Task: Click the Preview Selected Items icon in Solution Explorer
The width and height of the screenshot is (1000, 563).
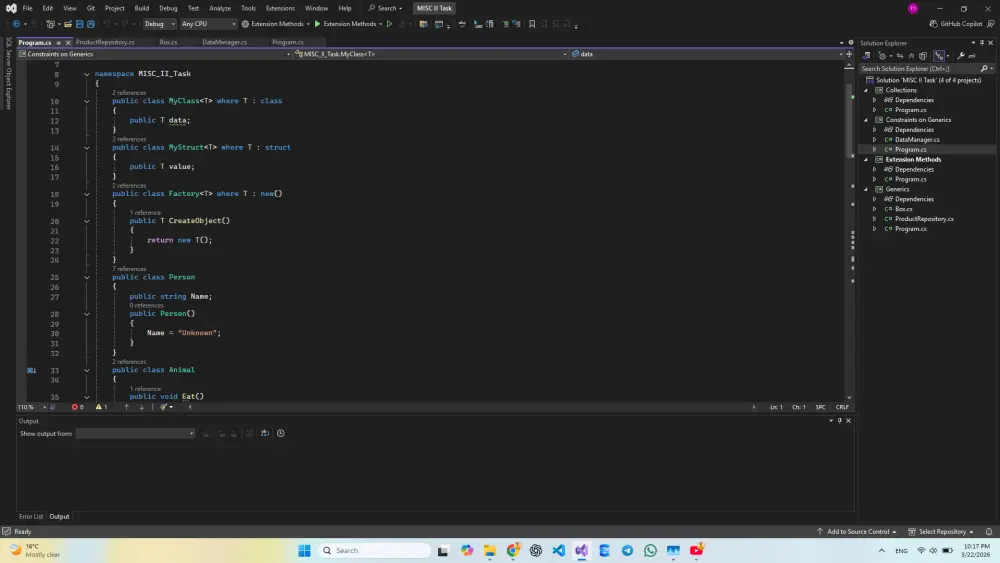Action: (973, 55)
